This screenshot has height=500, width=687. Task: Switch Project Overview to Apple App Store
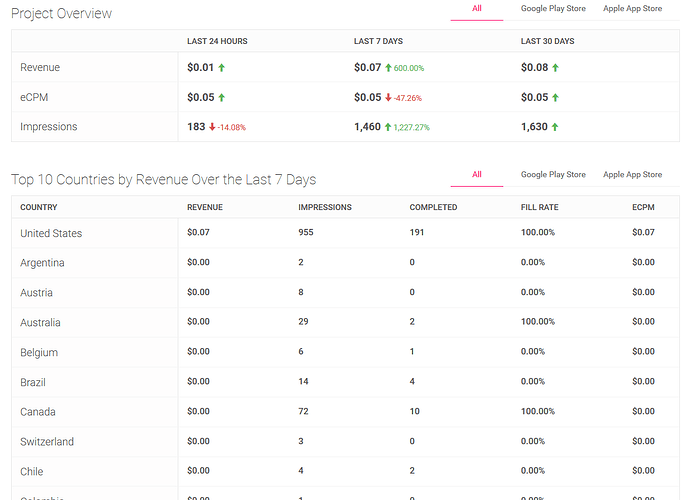point(632,9)
